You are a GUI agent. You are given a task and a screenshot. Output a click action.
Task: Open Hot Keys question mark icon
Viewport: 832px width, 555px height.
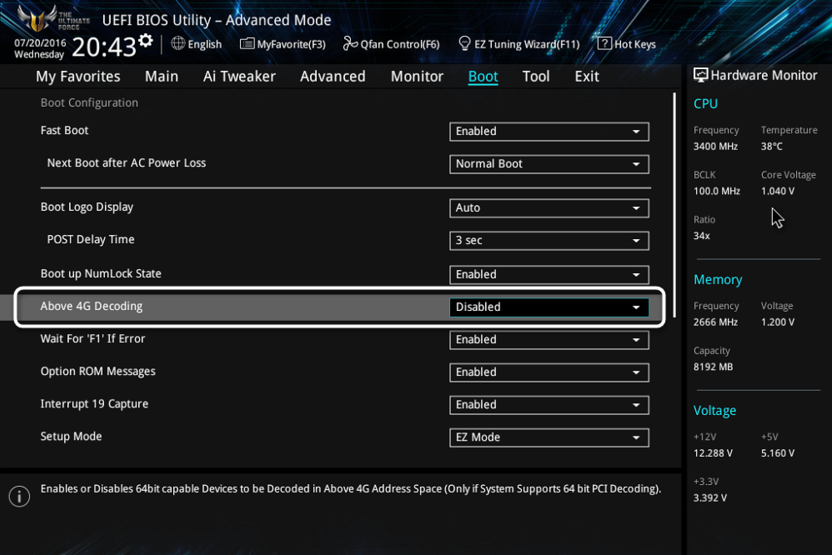[x=604, y=44]
